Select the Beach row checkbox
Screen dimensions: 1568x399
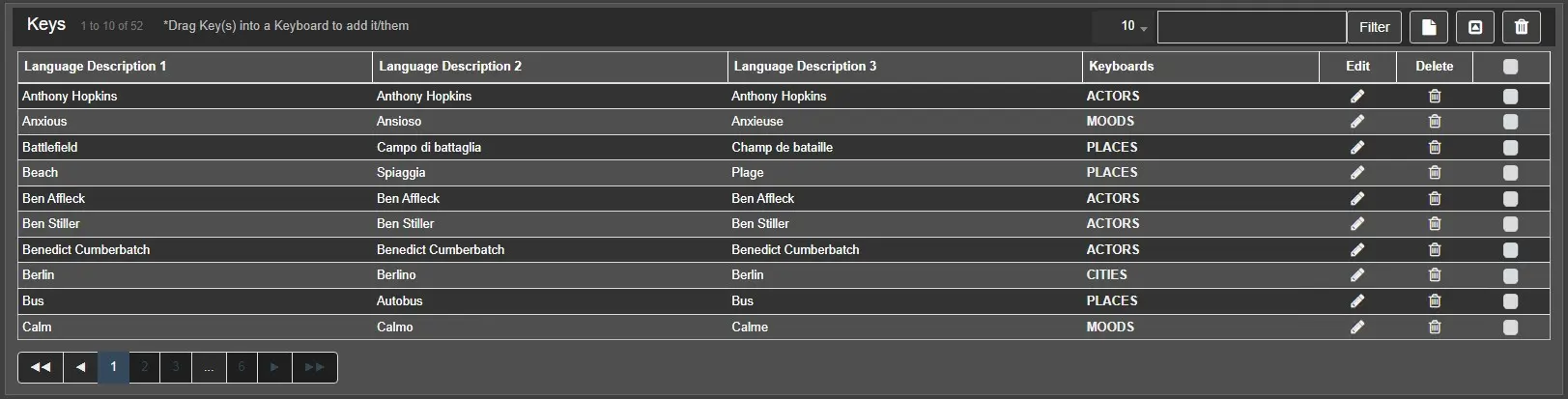(1511, 173)
